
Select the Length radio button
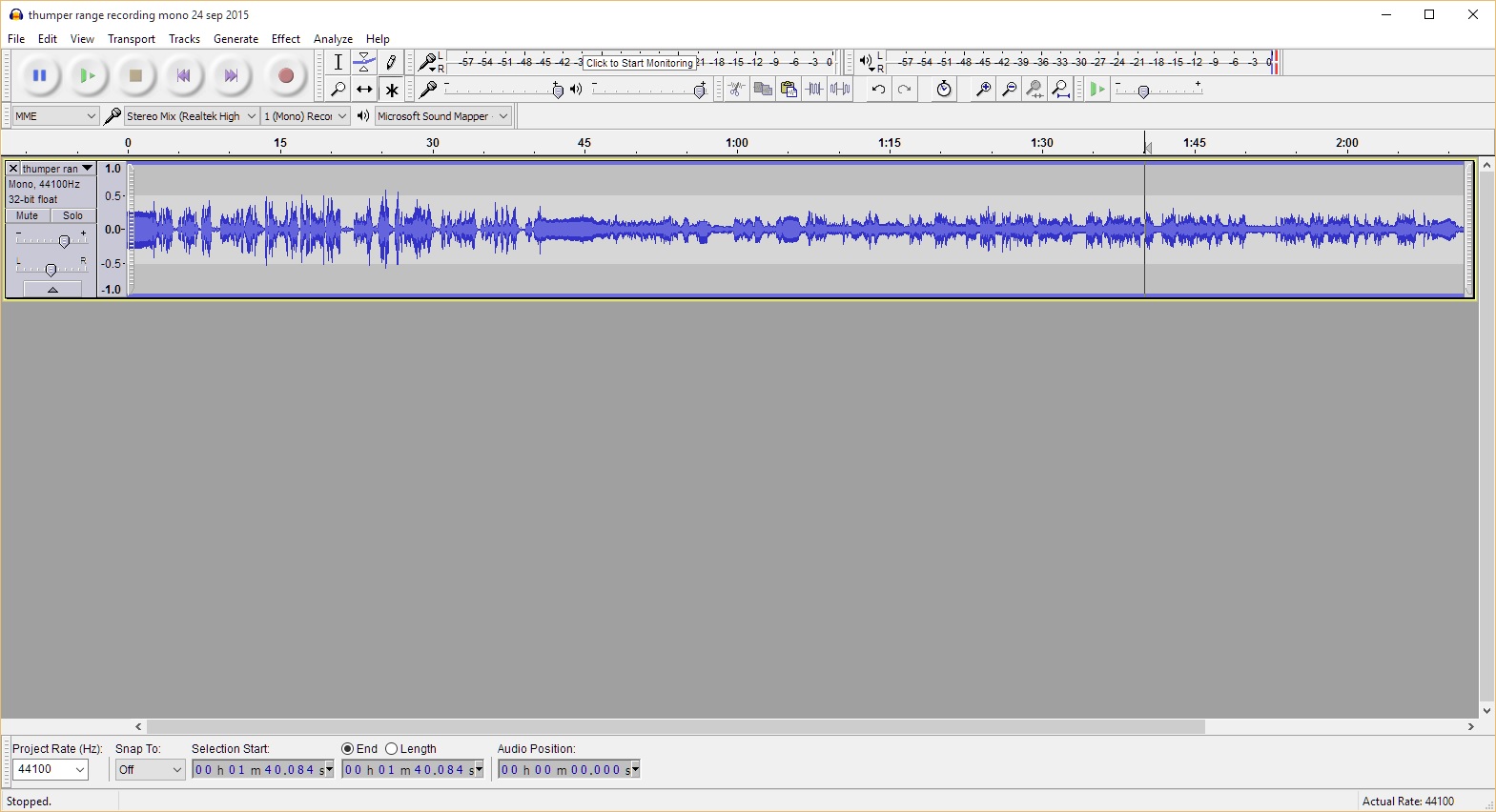391,749
